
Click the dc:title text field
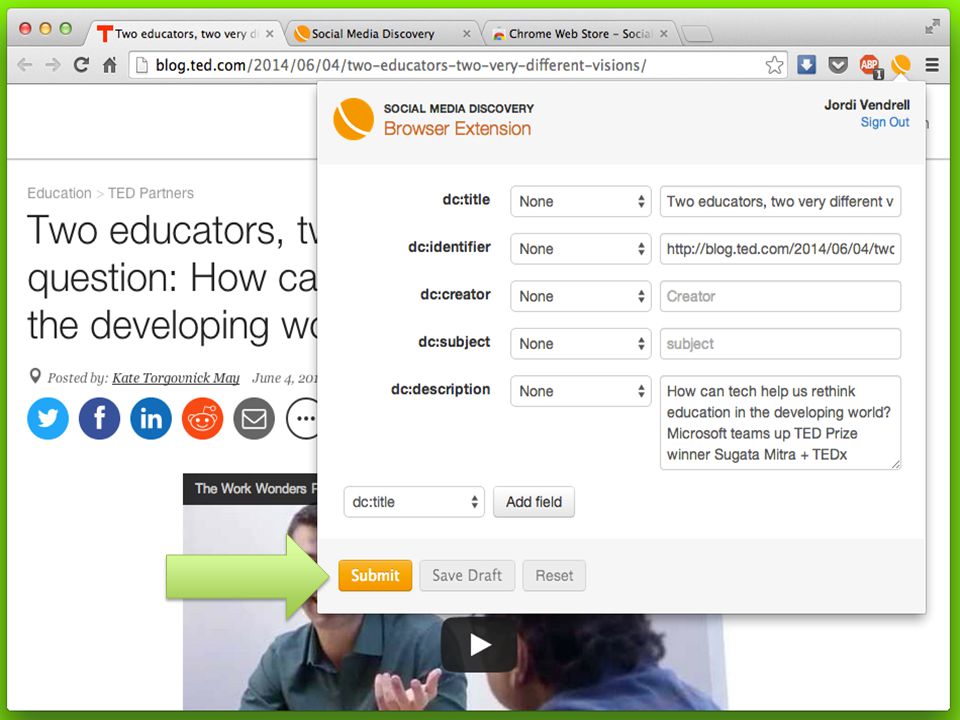(x=780, y=201)
